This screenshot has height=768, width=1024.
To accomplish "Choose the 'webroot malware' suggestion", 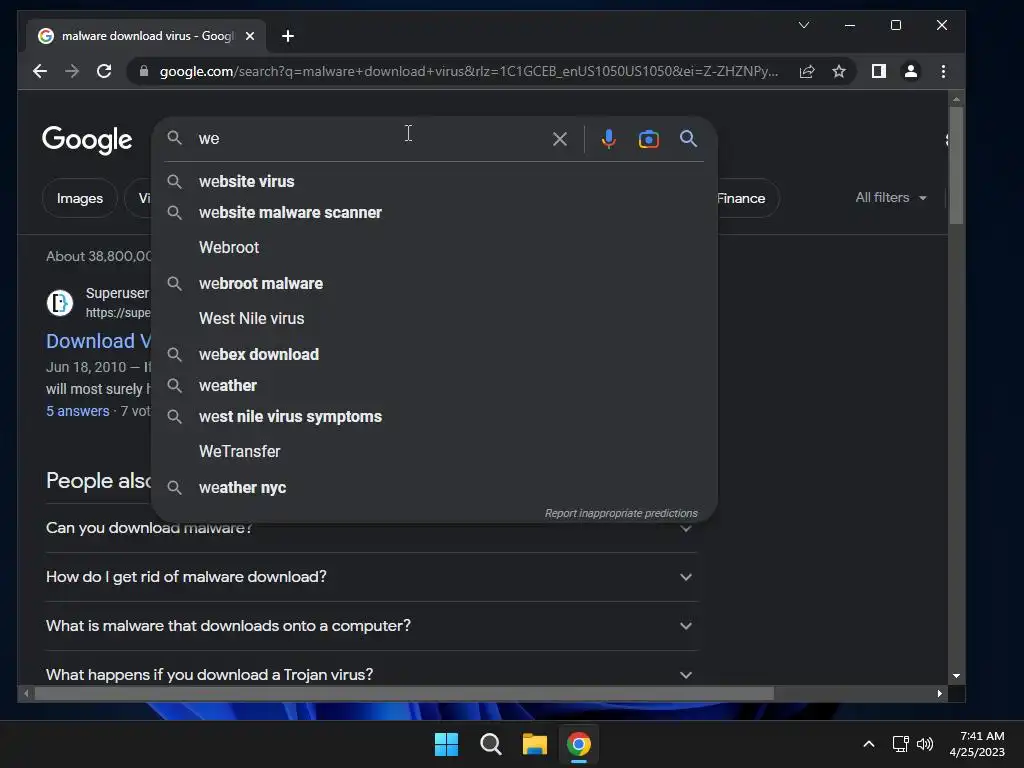I will pyautogui.click(x=434, y=283).
